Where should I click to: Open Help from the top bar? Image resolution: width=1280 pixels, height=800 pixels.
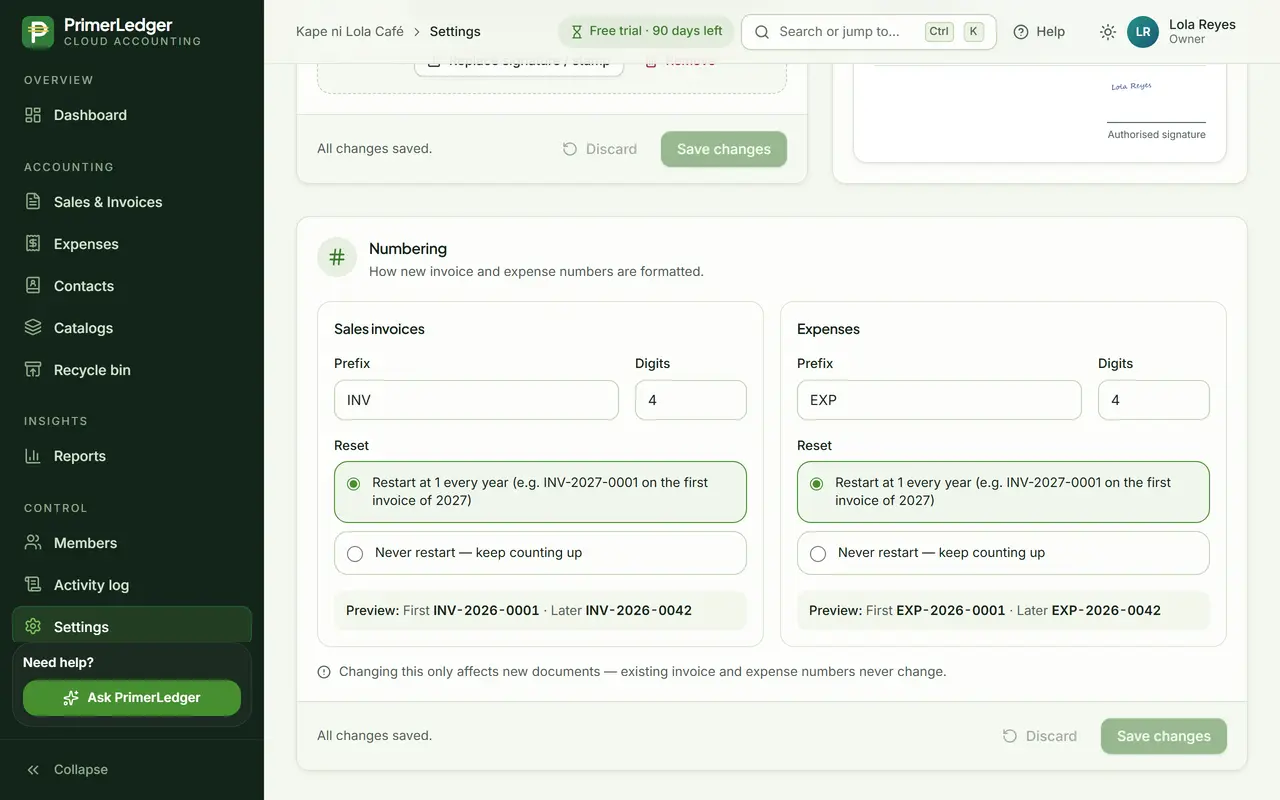(1039, 32)
